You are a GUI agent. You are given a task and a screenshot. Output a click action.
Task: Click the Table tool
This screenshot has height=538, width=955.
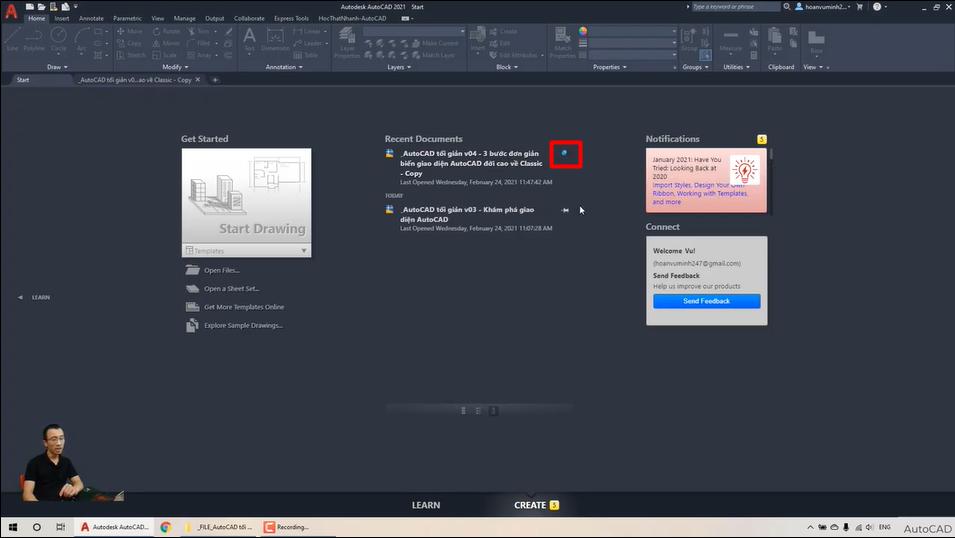pos(306,55)
